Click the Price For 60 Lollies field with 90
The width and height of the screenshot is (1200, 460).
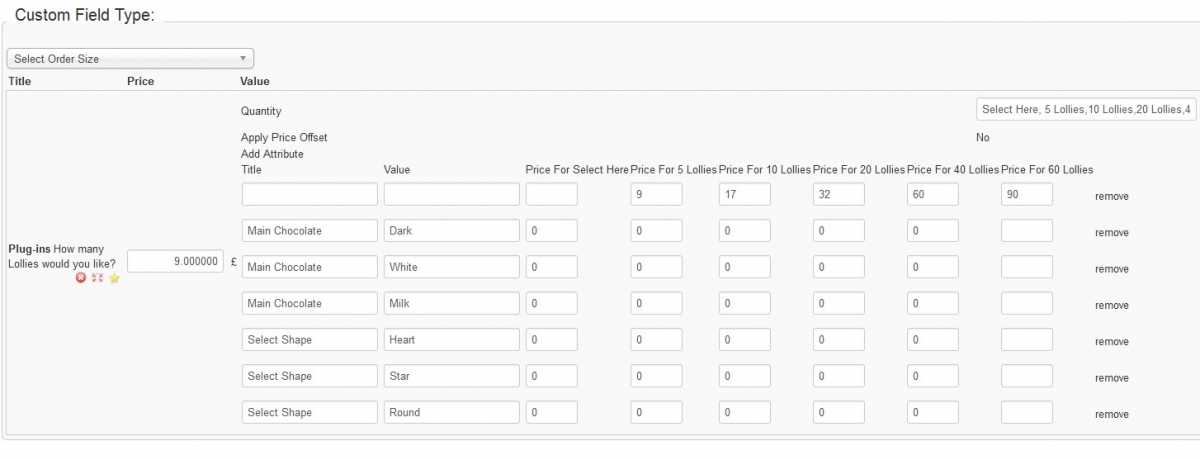[x=1027, y=195]
